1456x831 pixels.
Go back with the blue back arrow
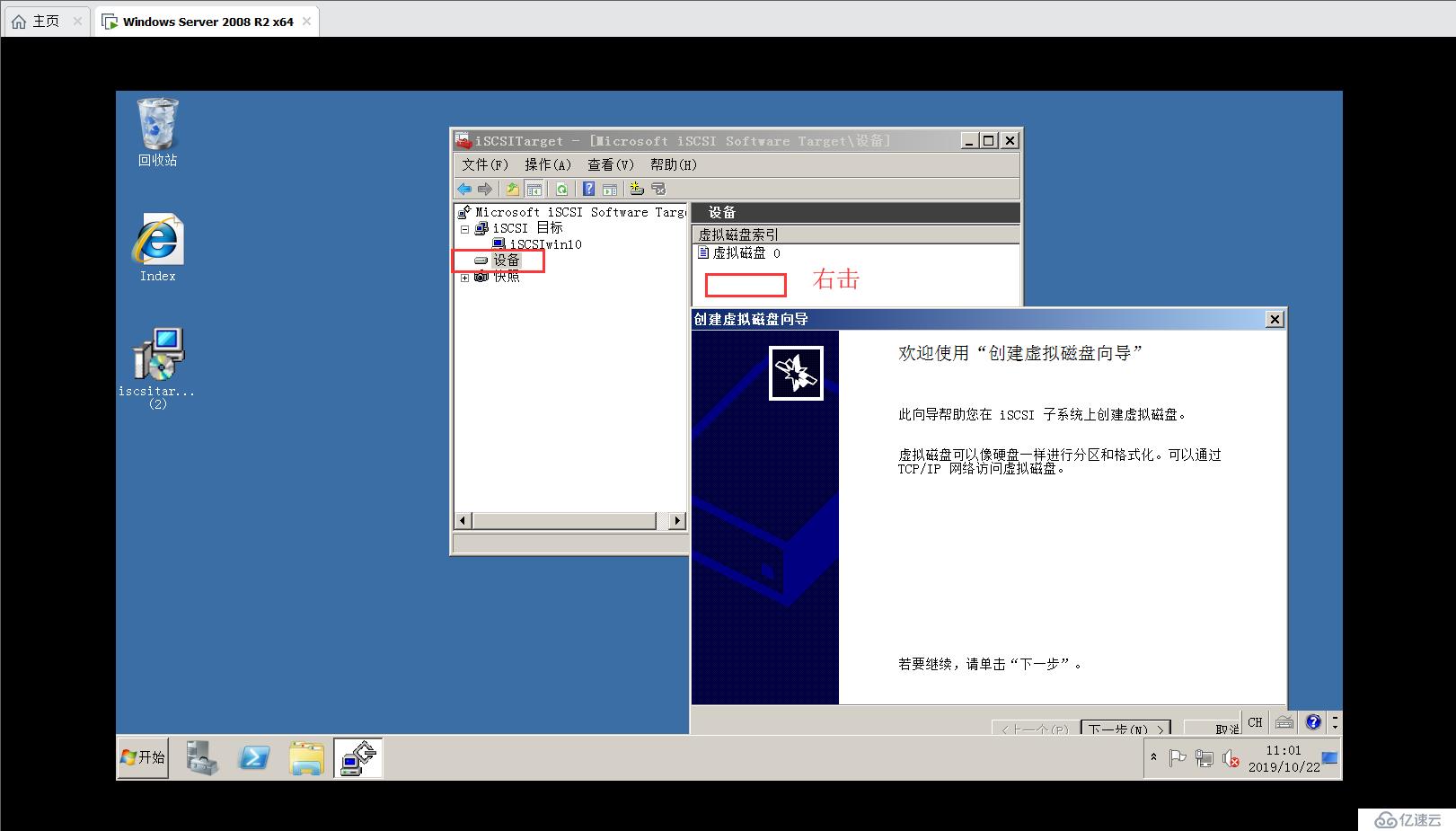[x=463, y=189]
